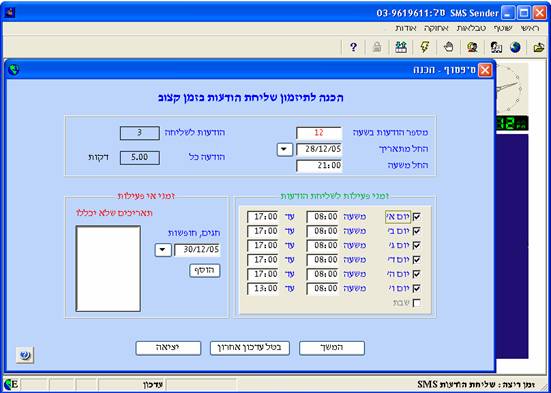
Task: Open the אחזקה menu
Action: tap(436, 28)
